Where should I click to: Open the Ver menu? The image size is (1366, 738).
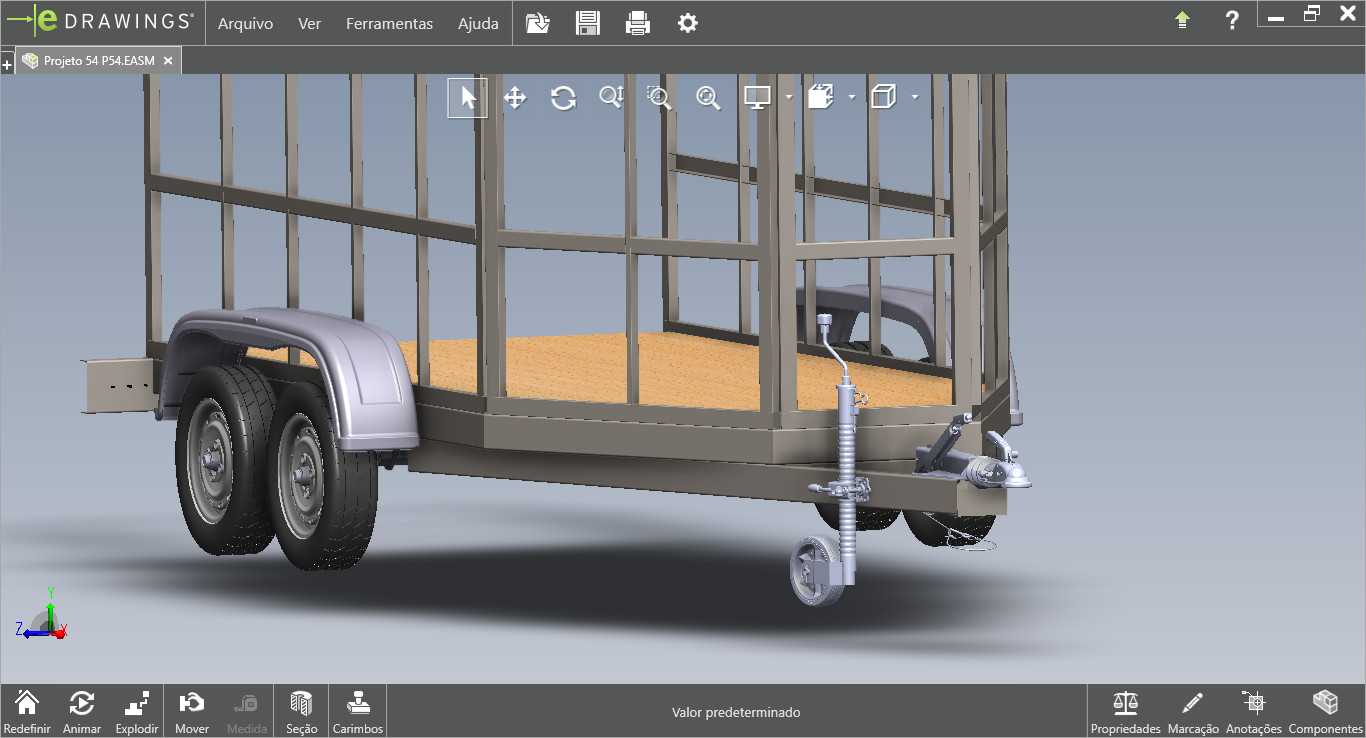tap(310, 24)
